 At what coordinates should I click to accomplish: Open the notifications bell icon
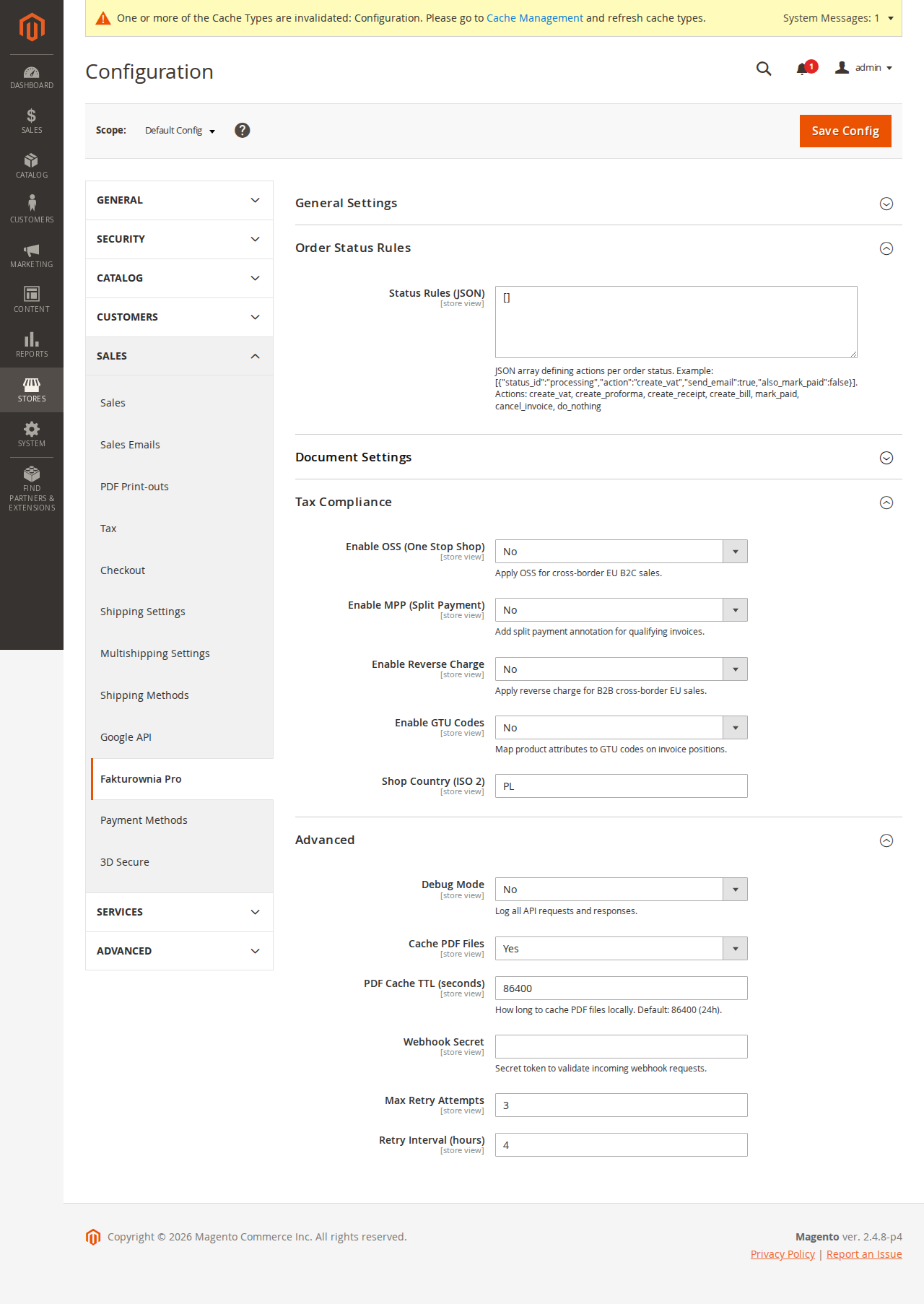[802, 69]
